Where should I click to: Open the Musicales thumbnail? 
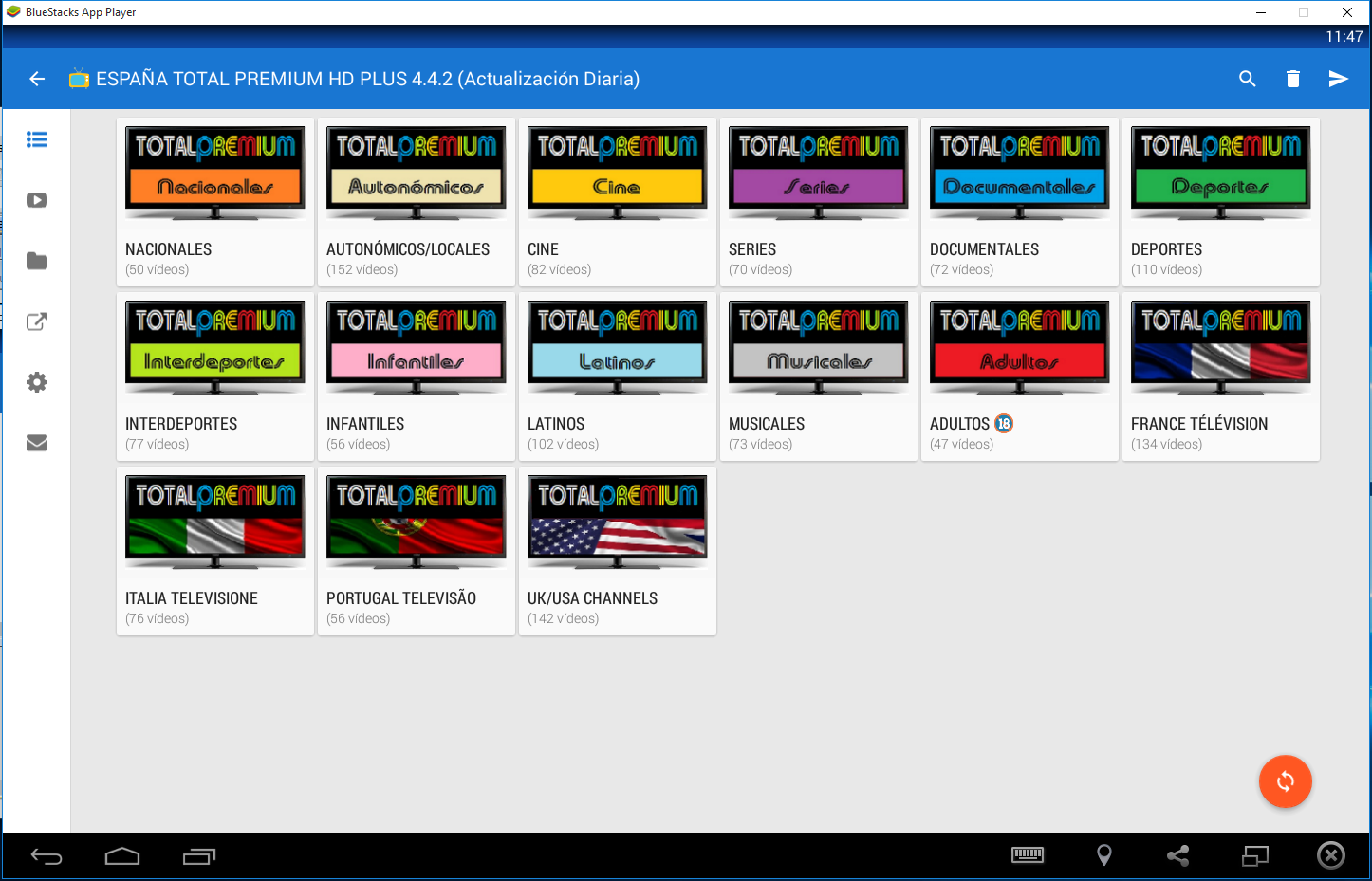[819, 348]
